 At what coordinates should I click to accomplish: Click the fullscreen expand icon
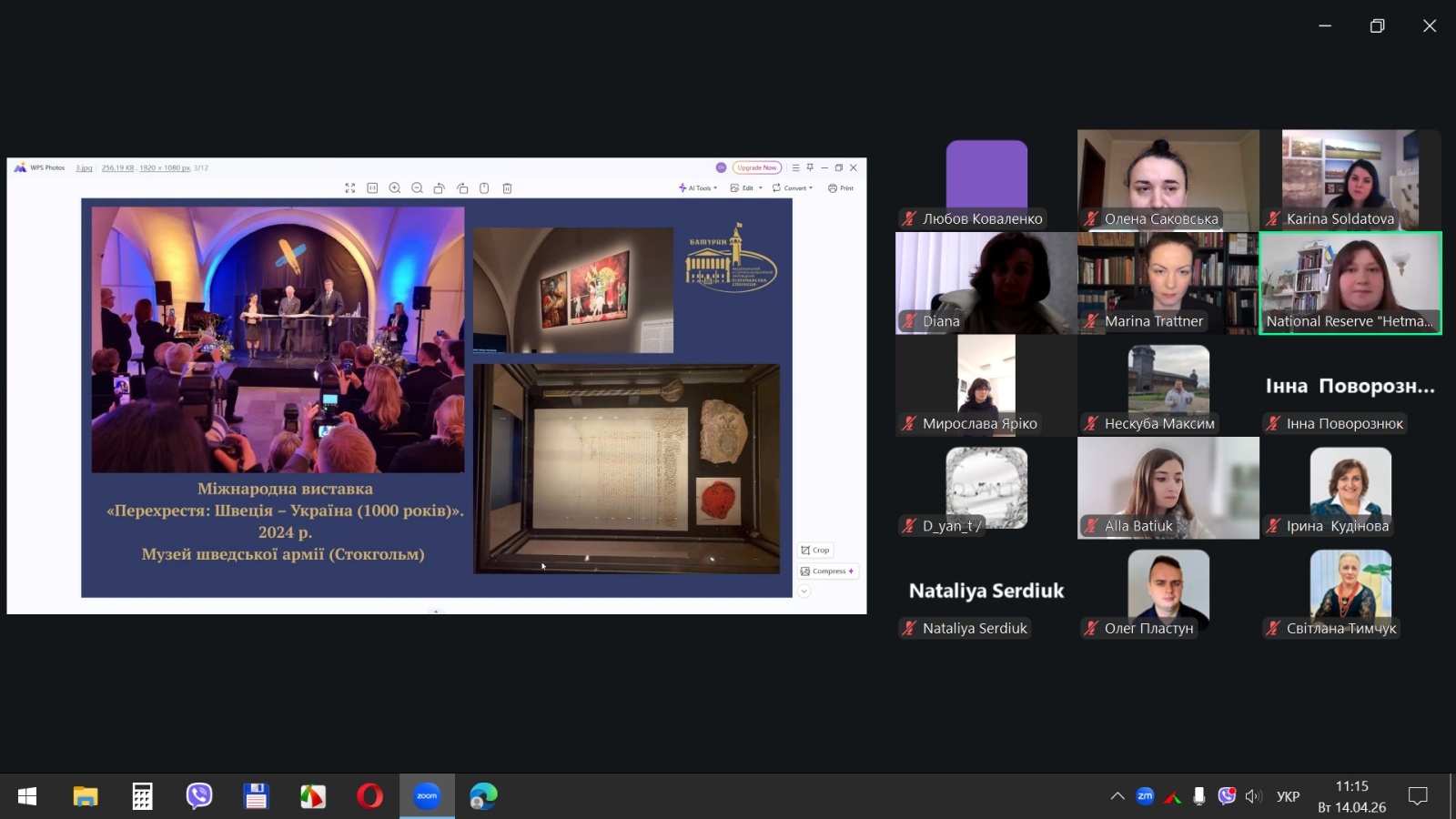coord(350,188)
